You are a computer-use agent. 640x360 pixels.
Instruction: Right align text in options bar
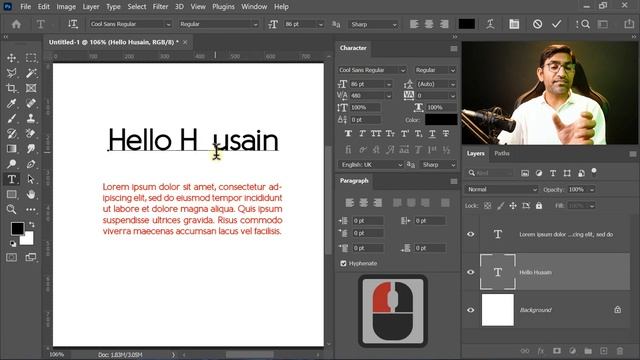pyautogui.click(x=444, y=24)
